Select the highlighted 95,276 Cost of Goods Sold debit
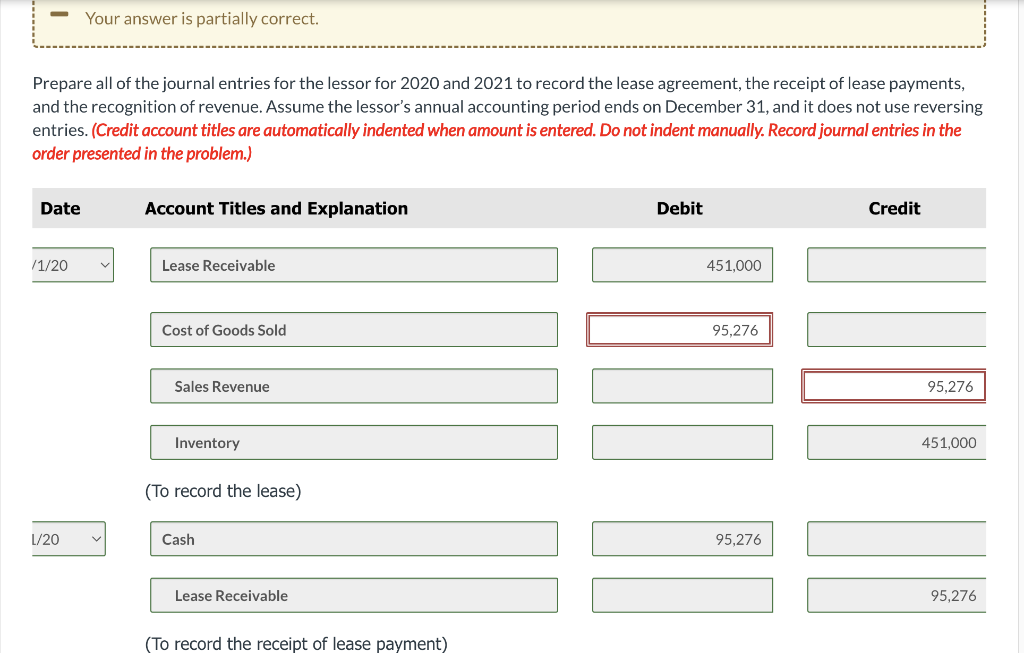 pos(680,329)
